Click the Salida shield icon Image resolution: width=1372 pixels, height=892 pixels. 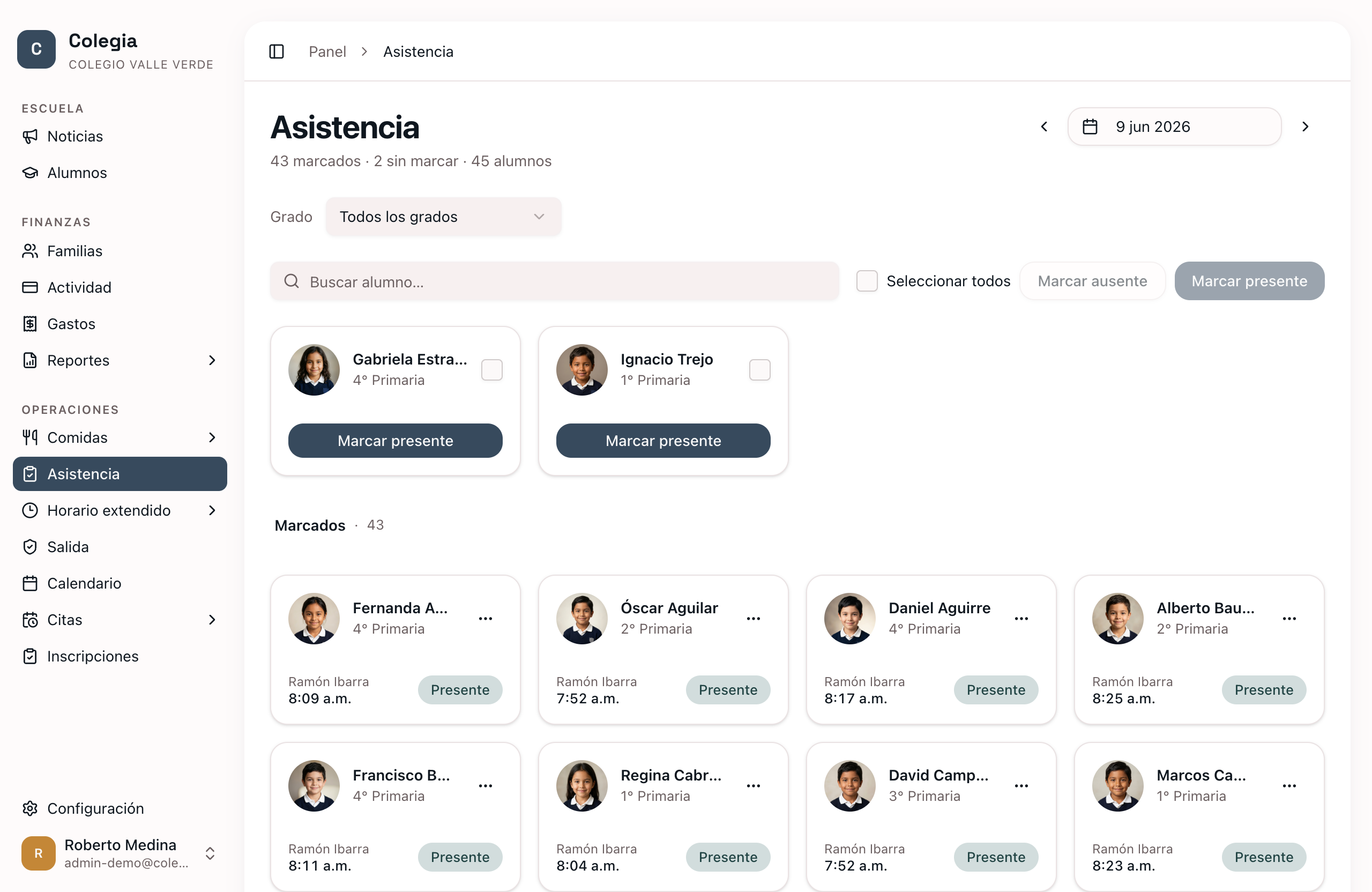(30, 547)
